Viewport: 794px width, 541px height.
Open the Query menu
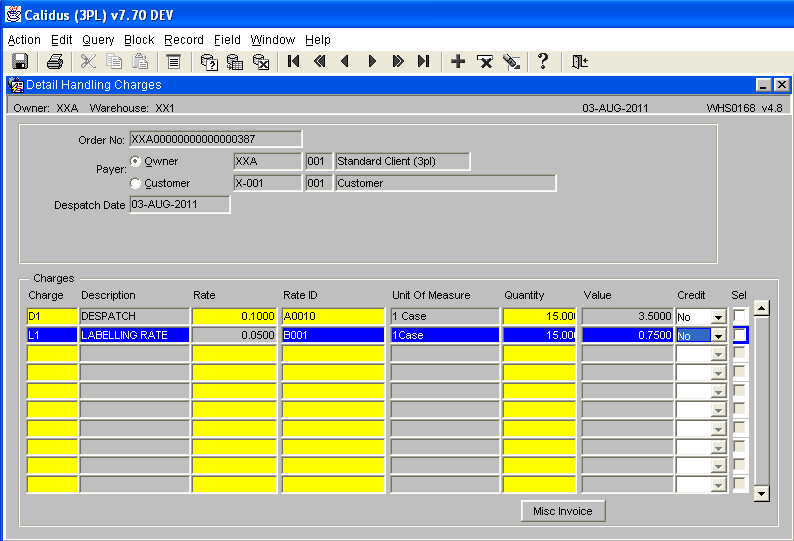98,40
